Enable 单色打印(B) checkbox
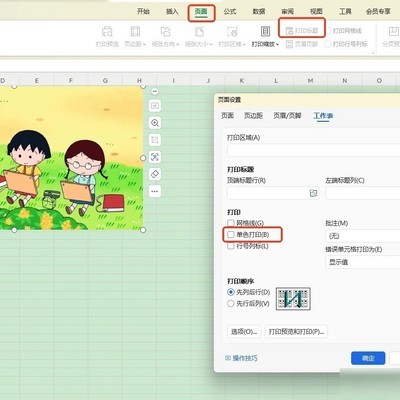 [231, 235]
